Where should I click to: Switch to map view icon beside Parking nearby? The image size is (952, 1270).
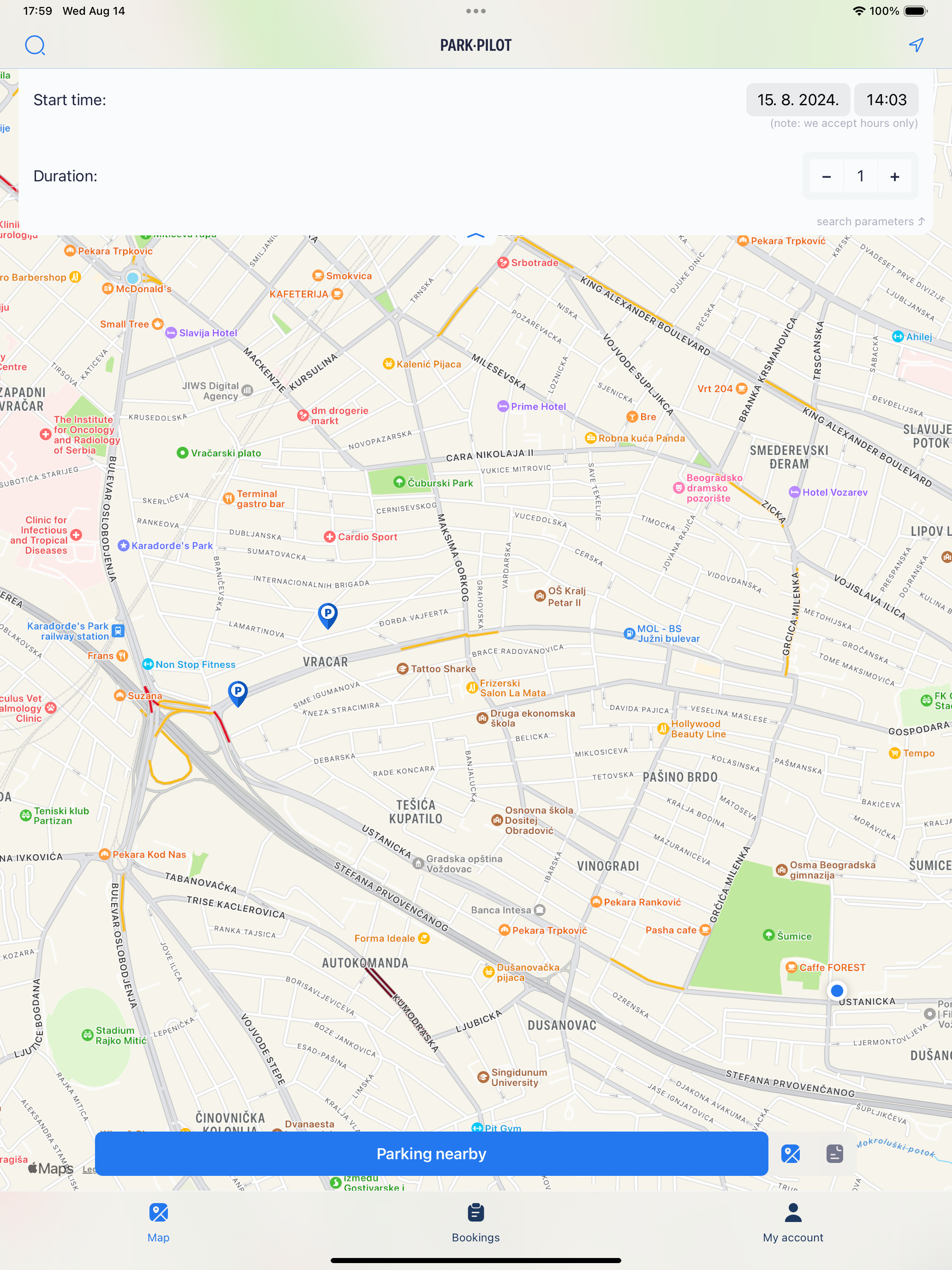790,1153
